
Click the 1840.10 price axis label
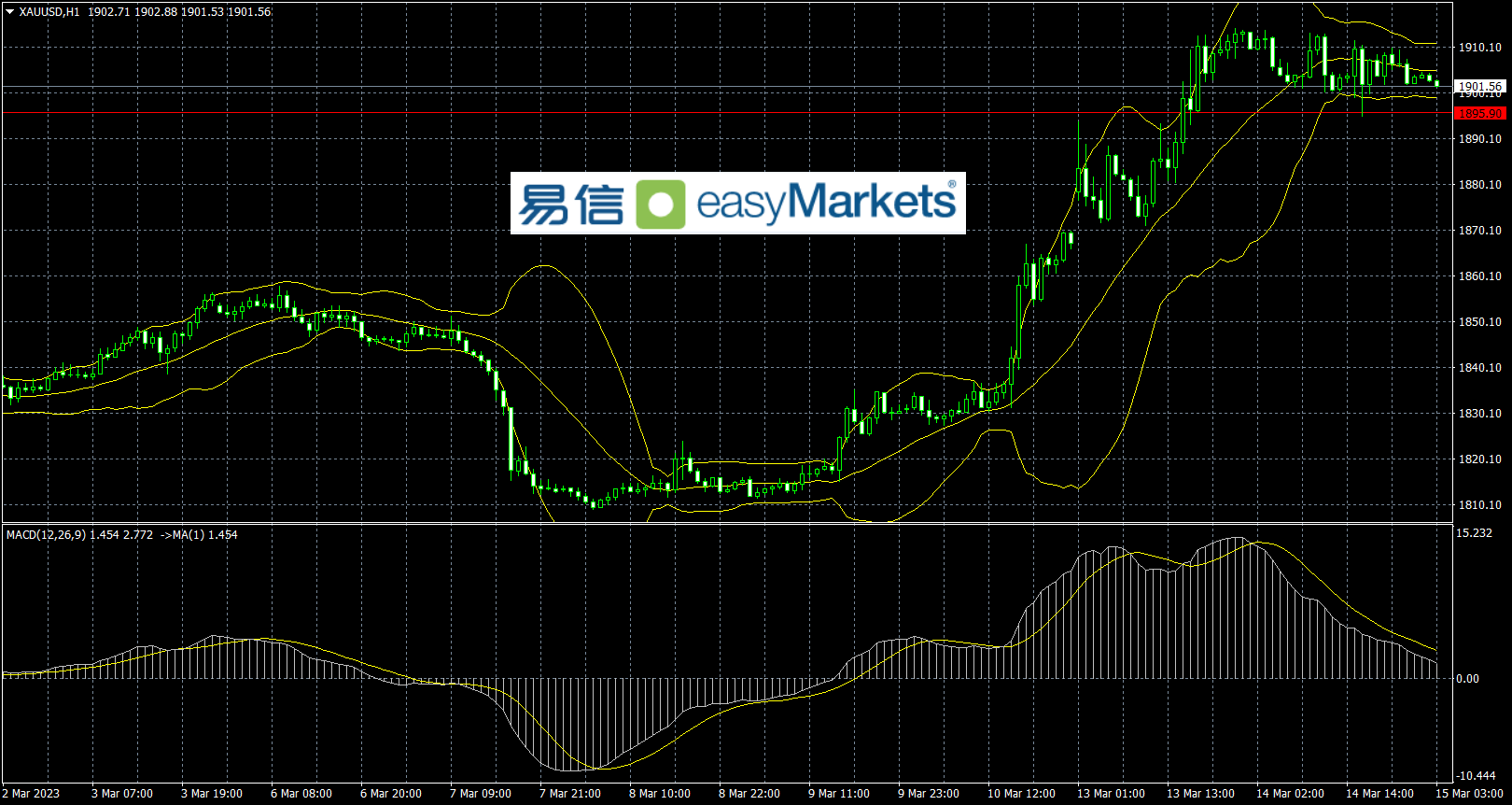pyautogui.click(x=1480, y=368)
